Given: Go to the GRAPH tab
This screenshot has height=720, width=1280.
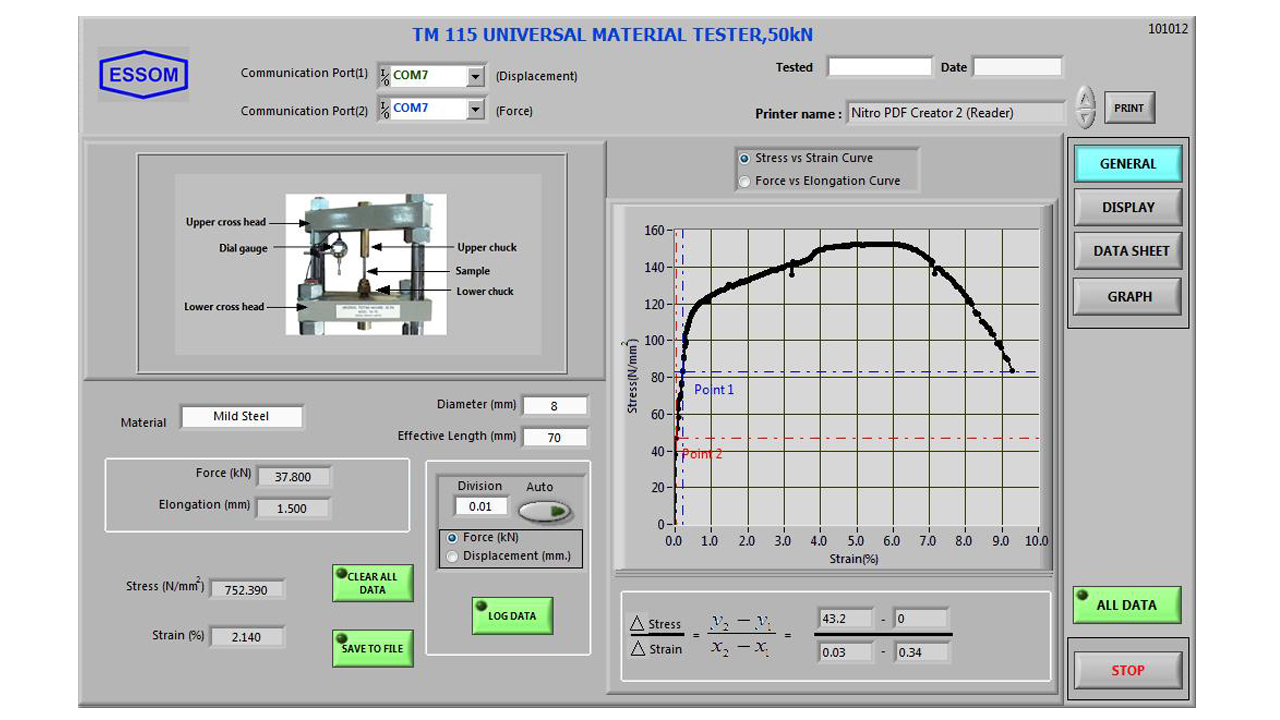Looking at the screenshot, I should tap(1128, 297).
